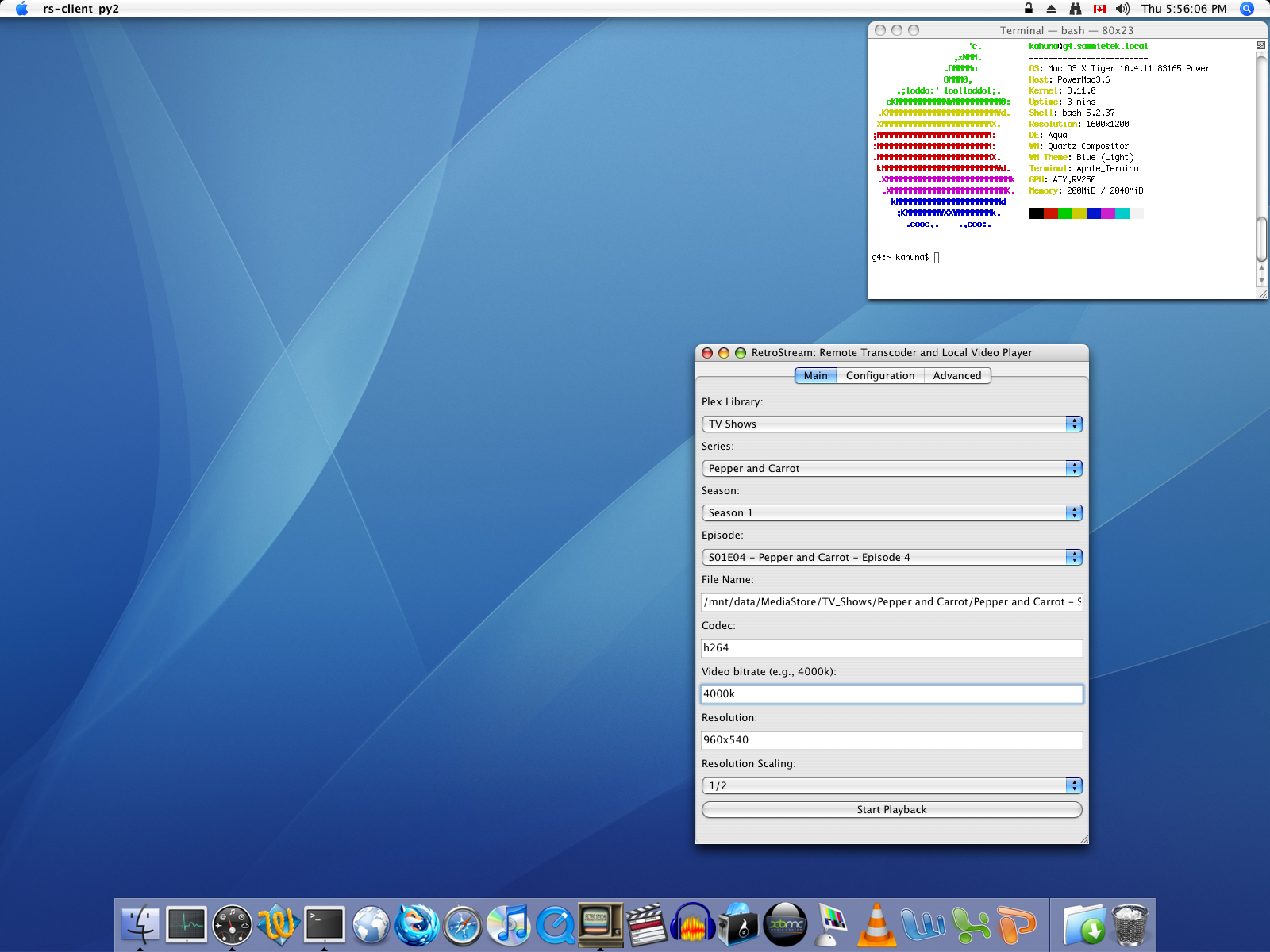Switch to the Configuration tab
This screenshot has height=952, width=1270.
tap(879, 376)
